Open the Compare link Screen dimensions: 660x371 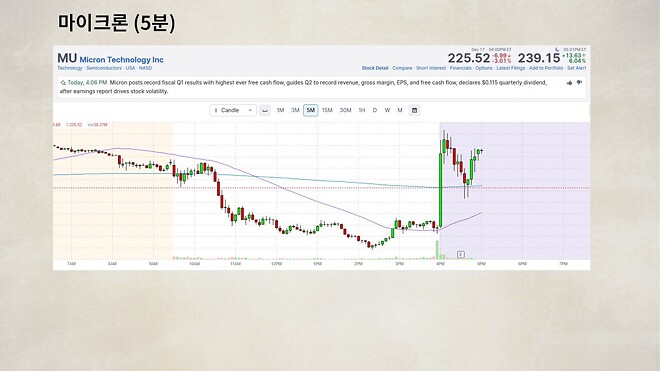402,68
